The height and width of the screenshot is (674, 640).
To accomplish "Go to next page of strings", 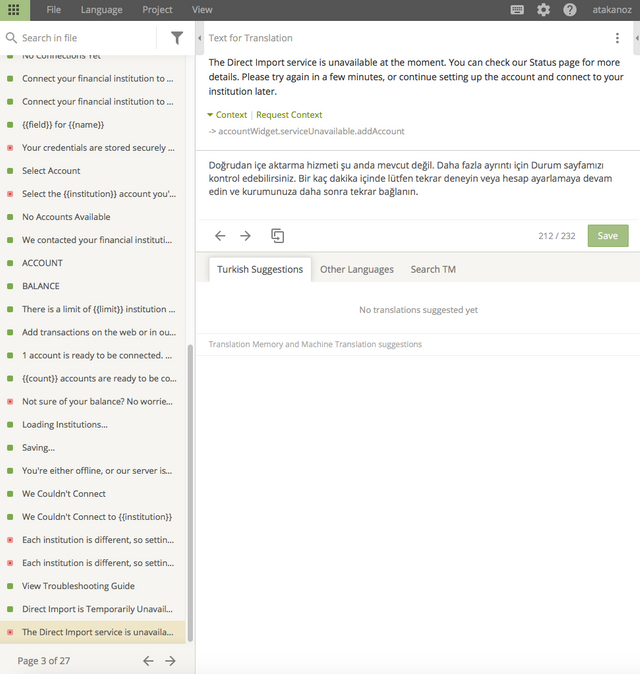I will [171, 661].
